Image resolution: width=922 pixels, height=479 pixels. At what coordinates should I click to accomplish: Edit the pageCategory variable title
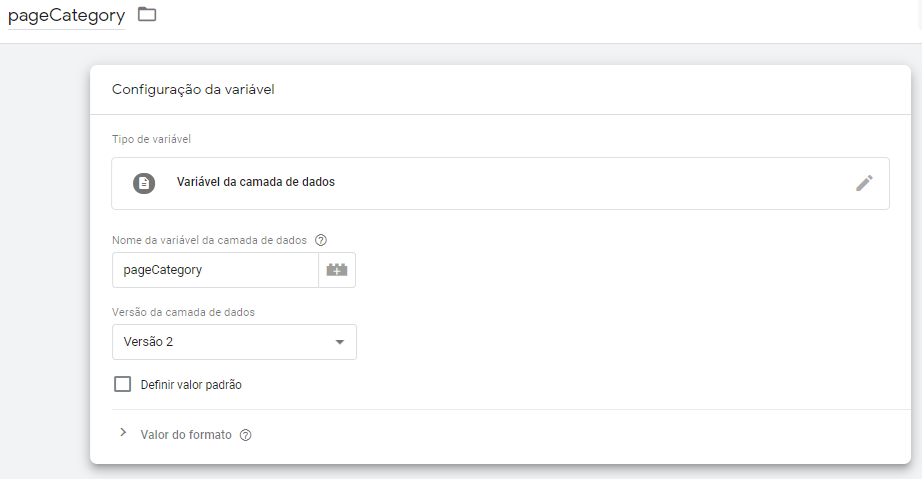(x=66, y=15)
